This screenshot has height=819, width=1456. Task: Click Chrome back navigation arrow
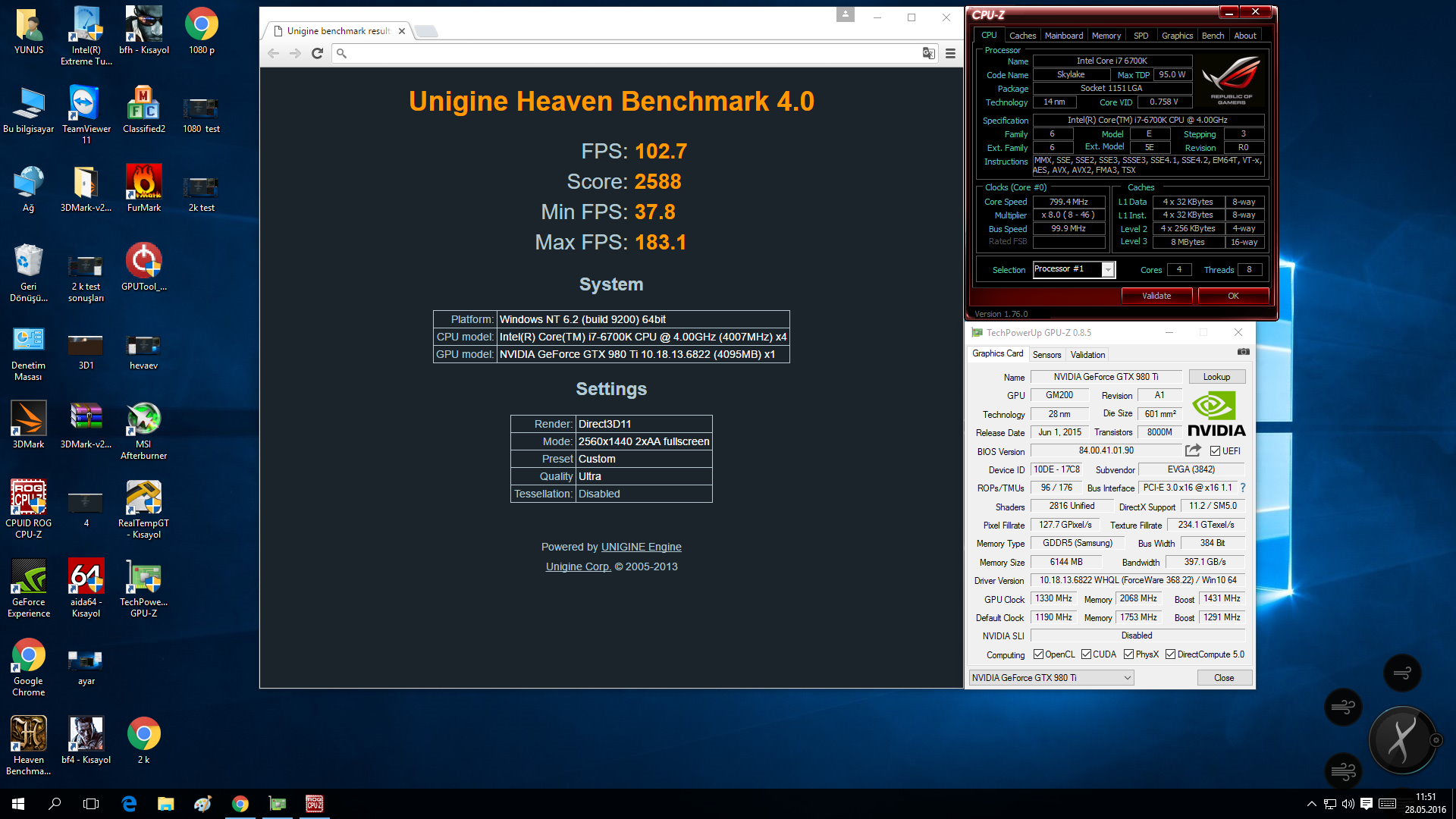click(273, 53)
